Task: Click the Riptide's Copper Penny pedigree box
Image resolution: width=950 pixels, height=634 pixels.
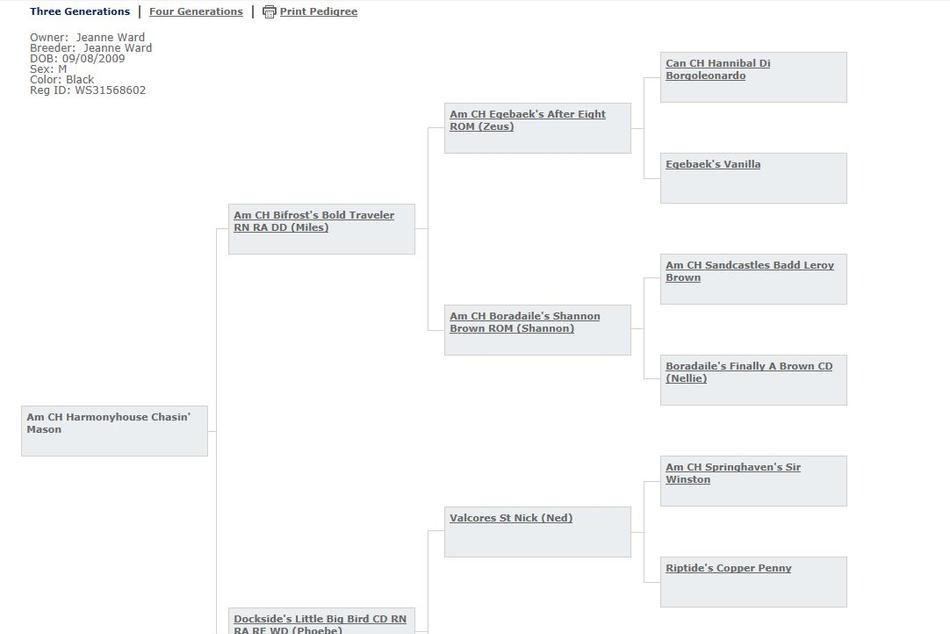Action: [x=753, y=582]
